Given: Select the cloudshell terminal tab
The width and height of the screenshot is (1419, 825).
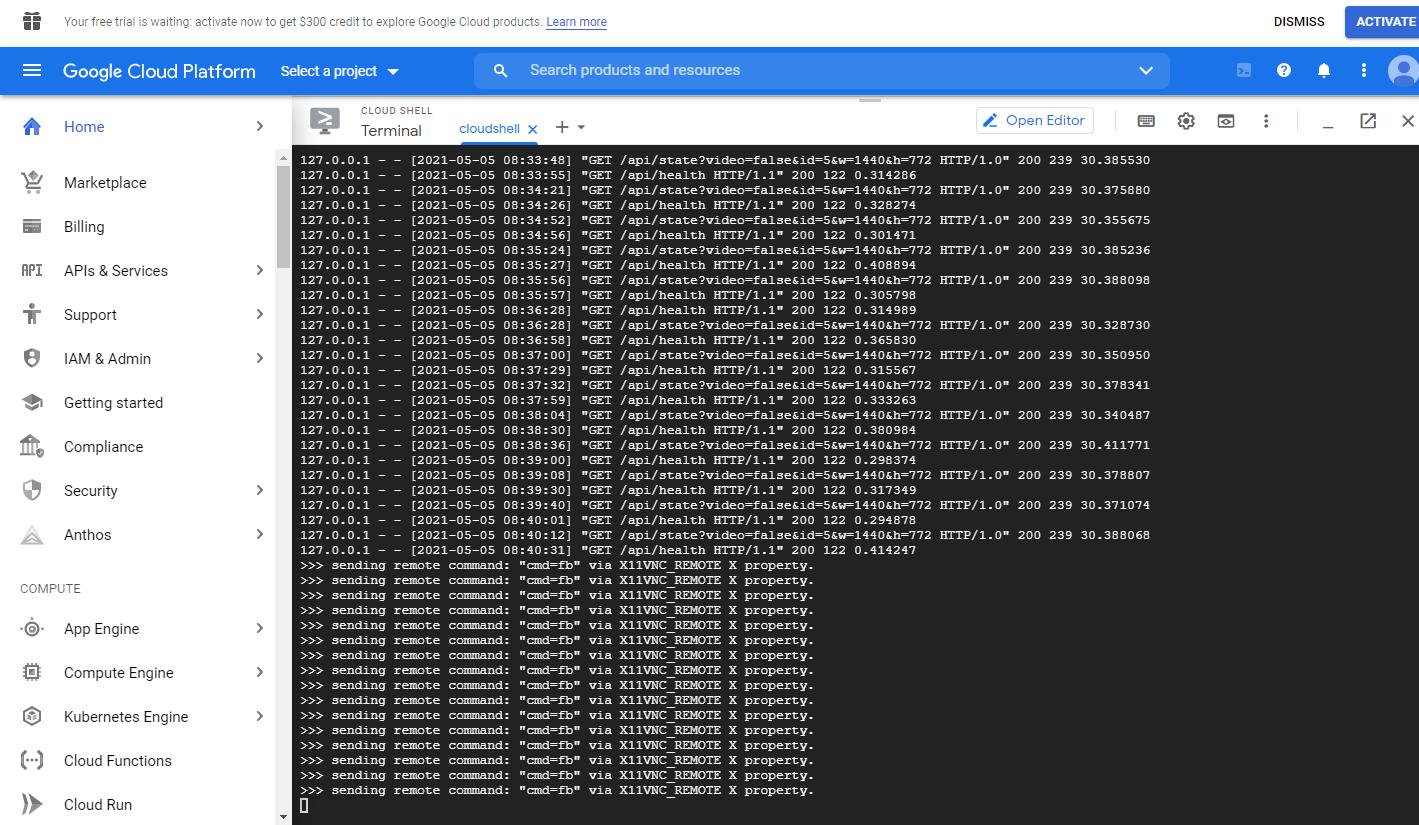Looking at the screenshot, I should tap(489, 129).
